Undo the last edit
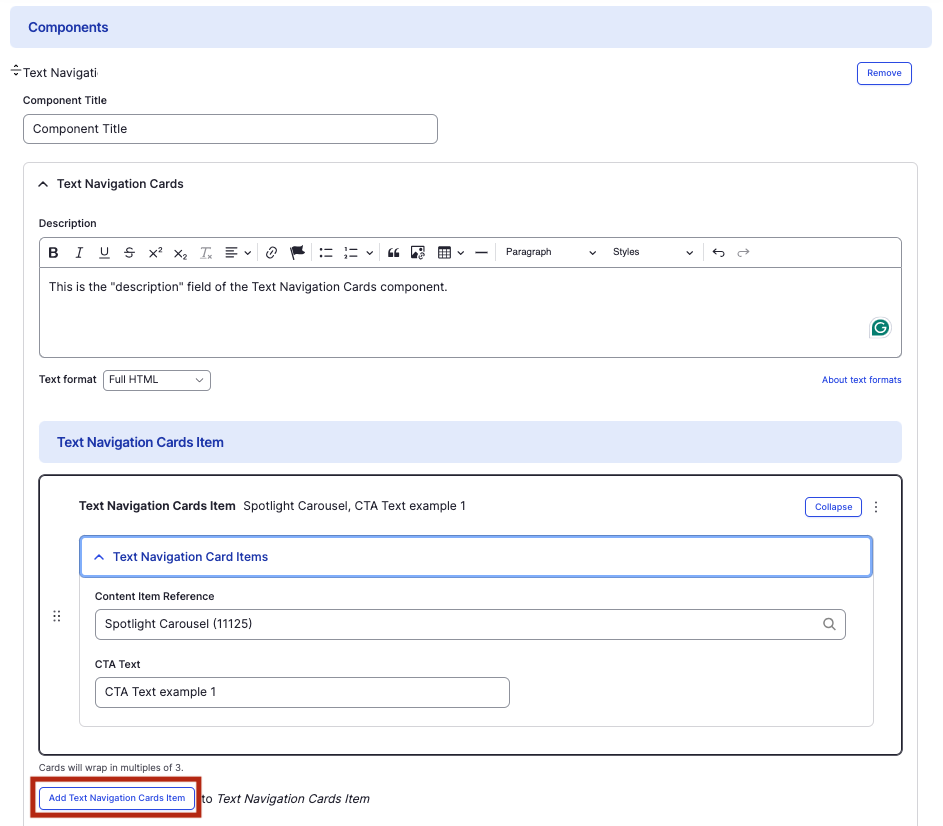 click(718, 253)
